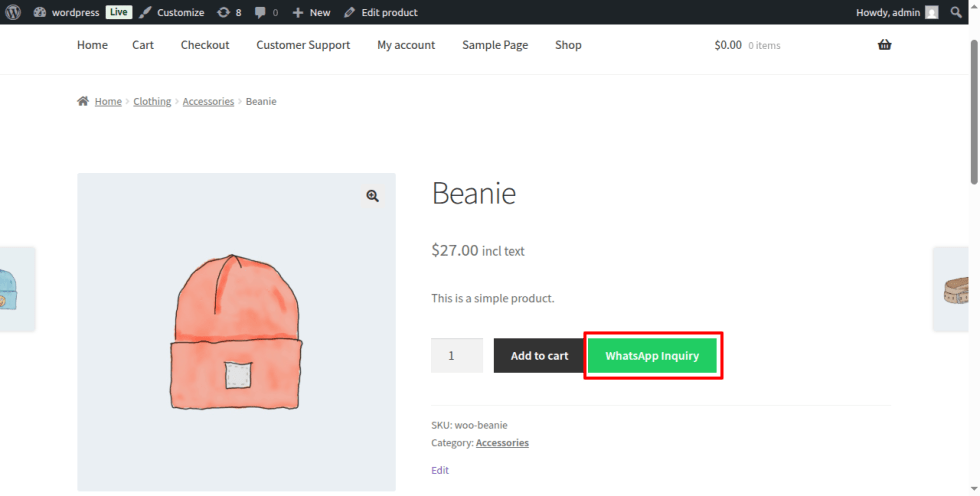980x496 pixels.
Task: Zoom product image with magnifier icon
Action: [372, 196]
